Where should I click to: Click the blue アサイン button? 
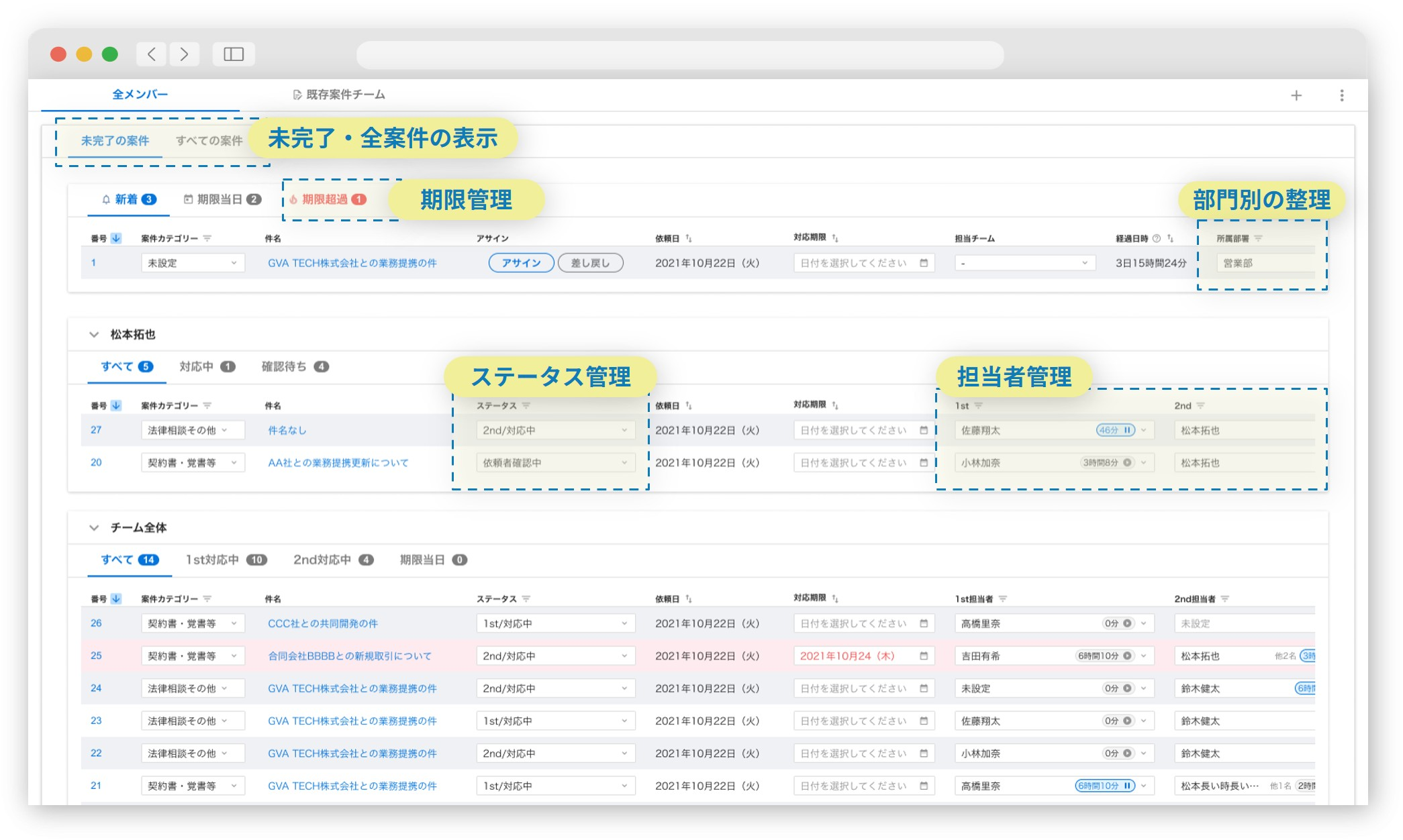coord(521,263)
